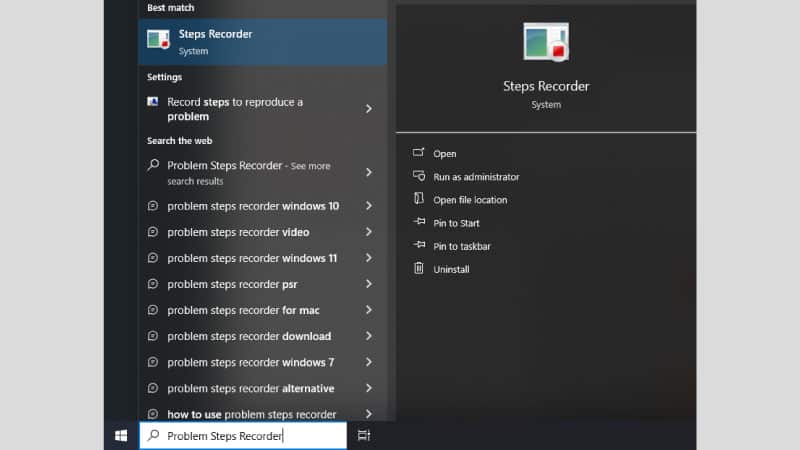Viewport: 800px width, 450px height.
Task: Expand arrow for Problem Steps Recorder see more results
Action: (x=368, y=172)
